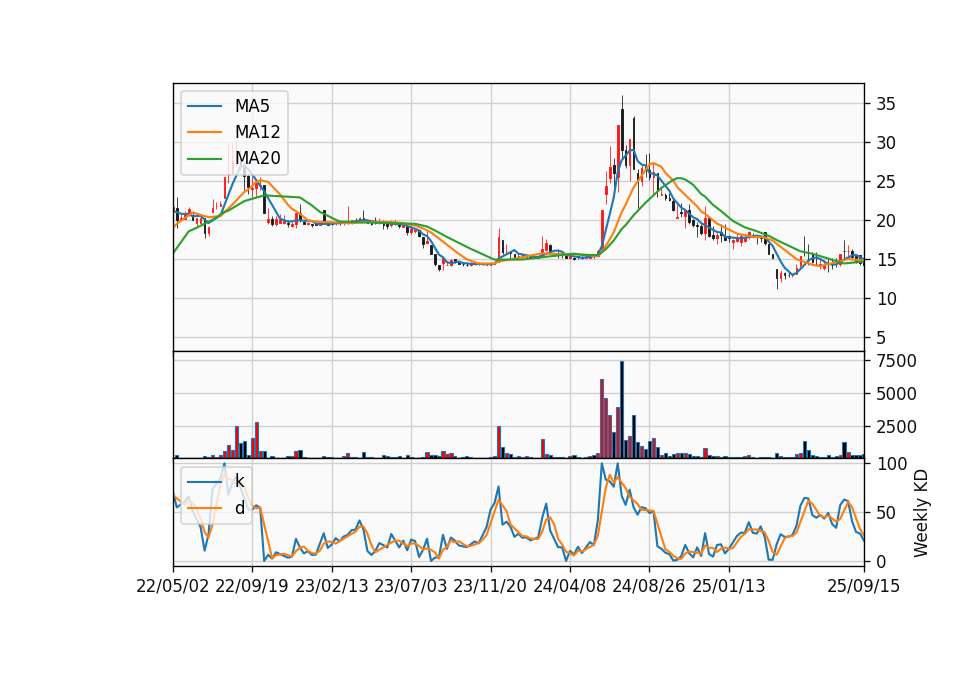Image resolution: width=960 pixels, height=690 pixels.
Task: Click the 22/05/02 date tick label
Action: click(x=173, y=586)
